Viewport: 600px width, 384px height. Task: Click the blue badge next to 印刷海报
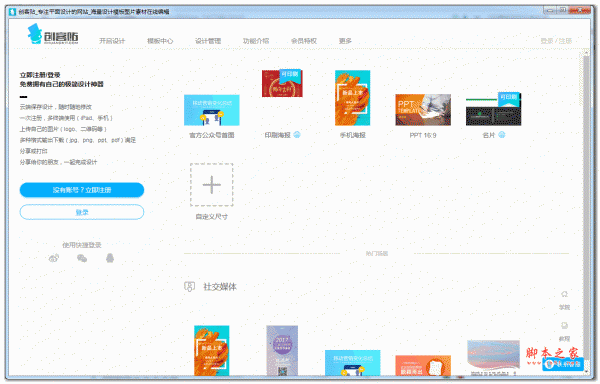click(x=297, y=135)
